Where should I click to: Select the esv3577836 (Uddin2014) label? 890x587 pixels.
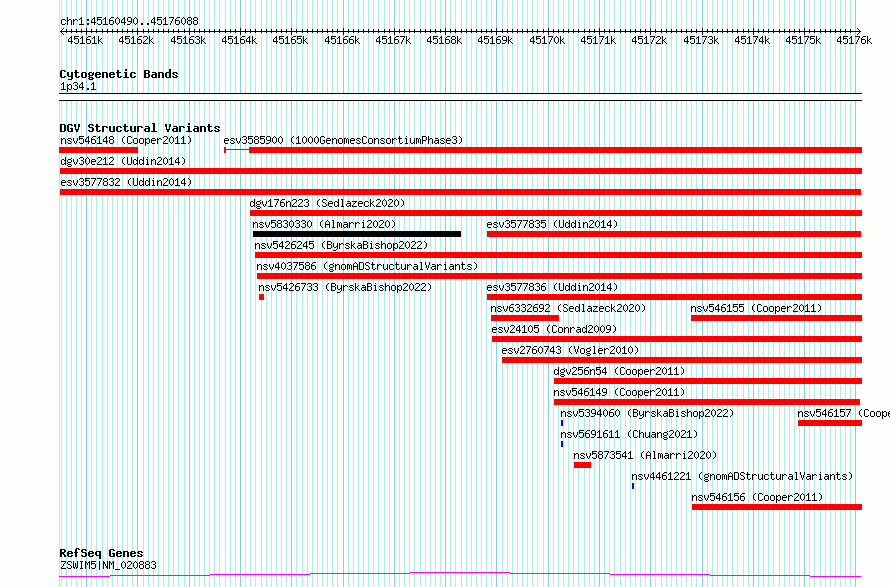[552, 287]
